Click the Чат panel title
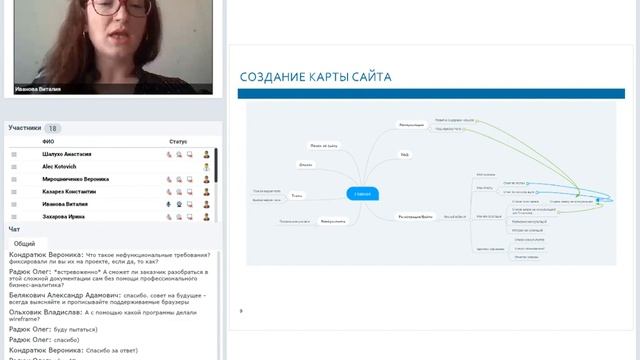The height and width of the screenshot is (360, 640). [14, 229]
